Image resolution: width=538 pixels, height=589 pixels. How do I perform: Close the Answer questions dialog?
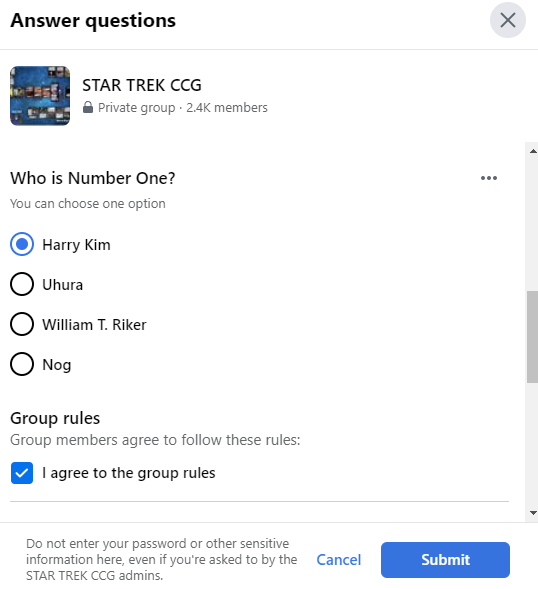[508, 20]
